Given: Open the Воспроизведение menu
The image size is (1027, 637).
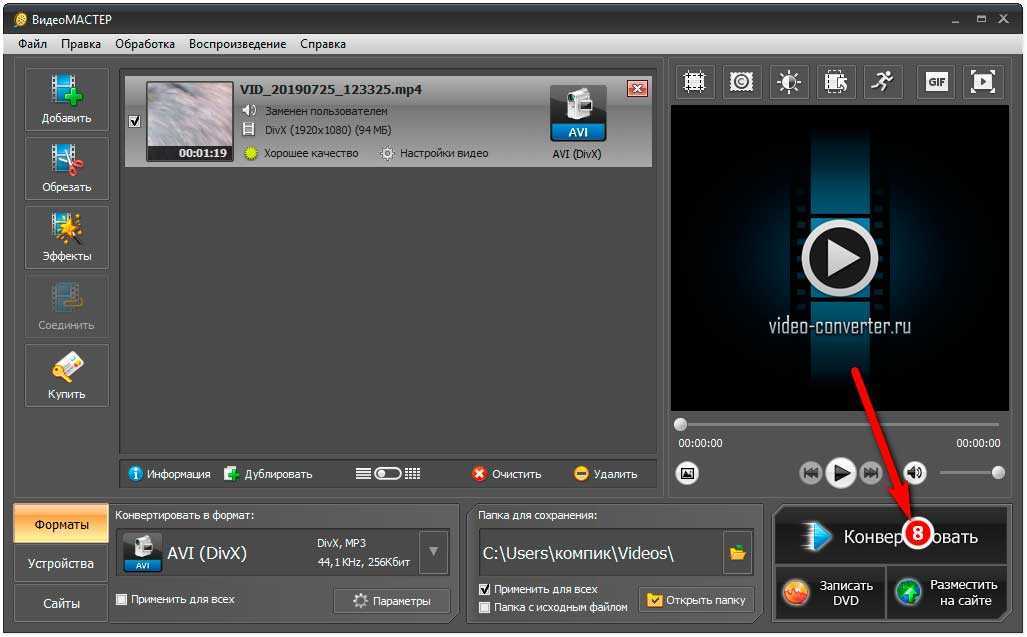Looking at the screenshot, I should [237, 44].
